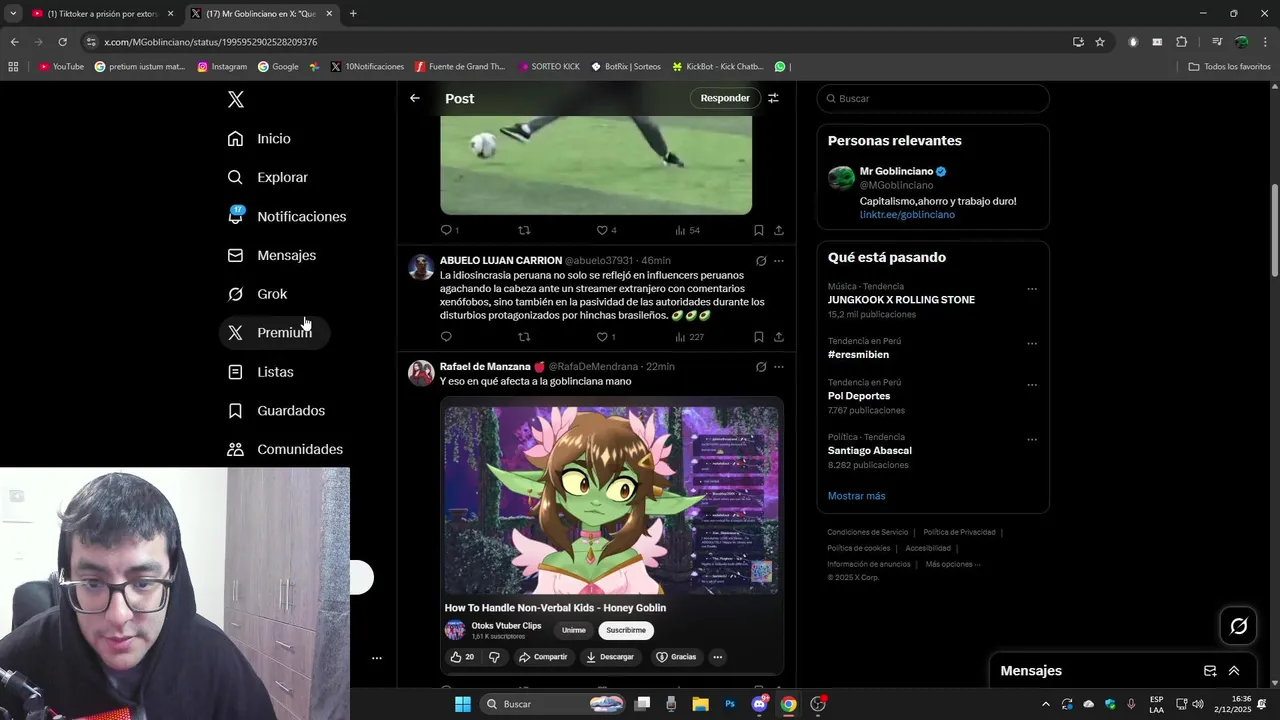
Task: Open Comunidades in the sidebar
Action: coord(285,449)
